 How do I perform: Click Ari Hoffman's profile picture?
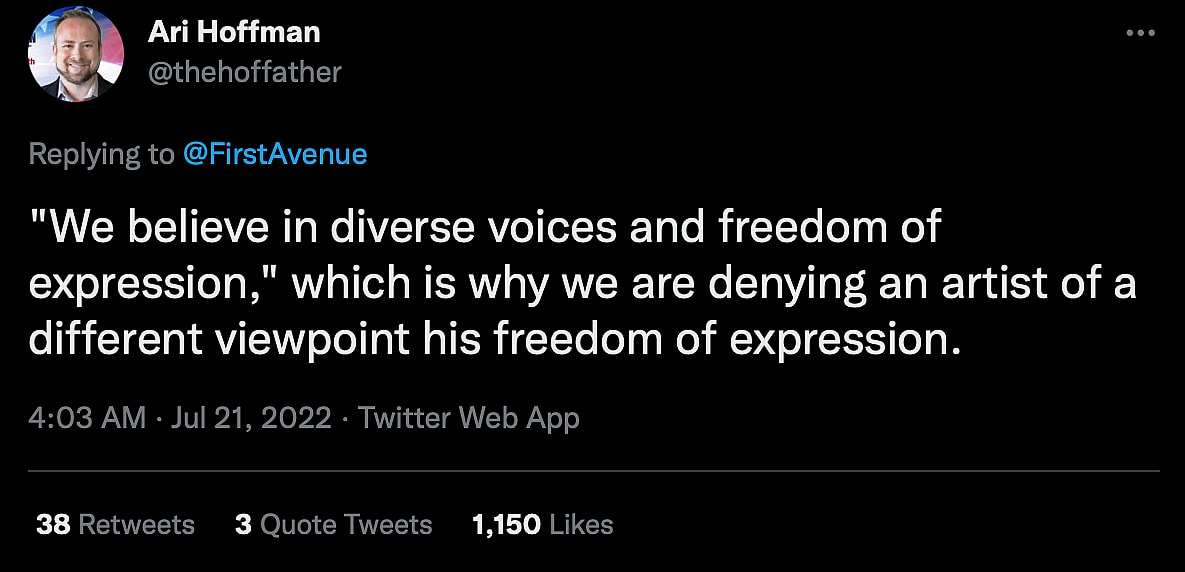(76, 54)
